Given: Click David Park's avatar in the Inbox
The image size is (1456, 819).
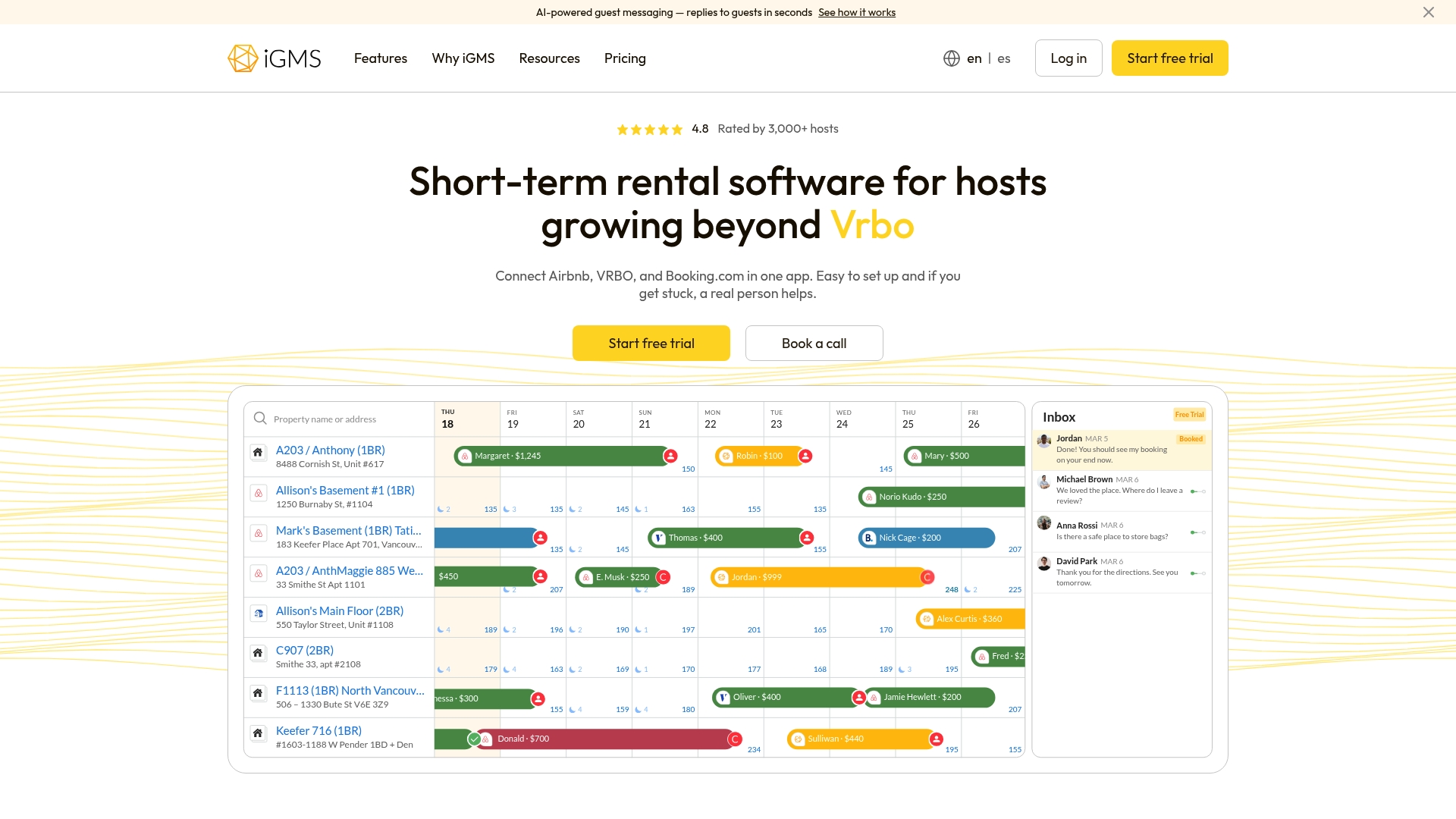Looking at the screenshot, I should tap(1044, 563).
